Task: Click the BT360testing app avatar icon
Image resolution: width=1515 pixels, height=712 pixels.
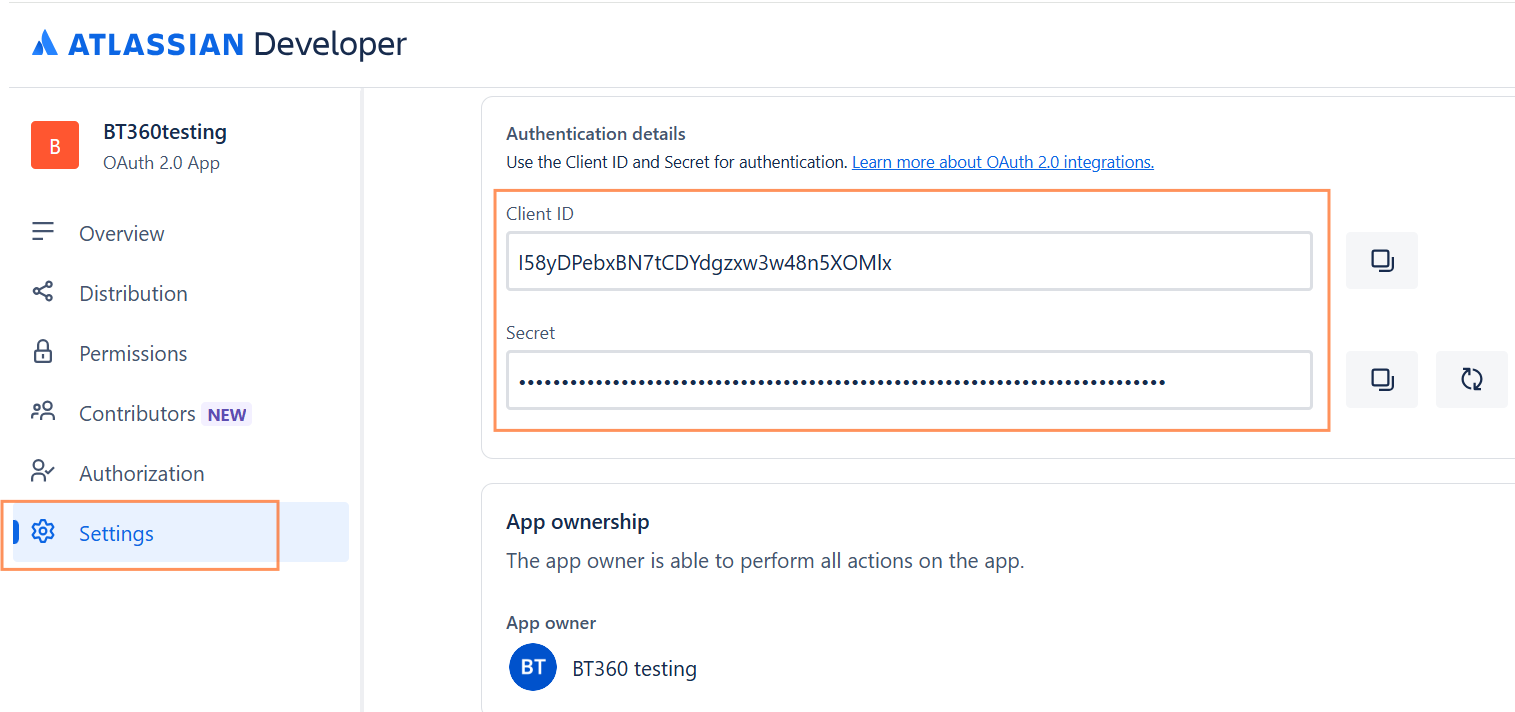Action: (x=55, y=146)
